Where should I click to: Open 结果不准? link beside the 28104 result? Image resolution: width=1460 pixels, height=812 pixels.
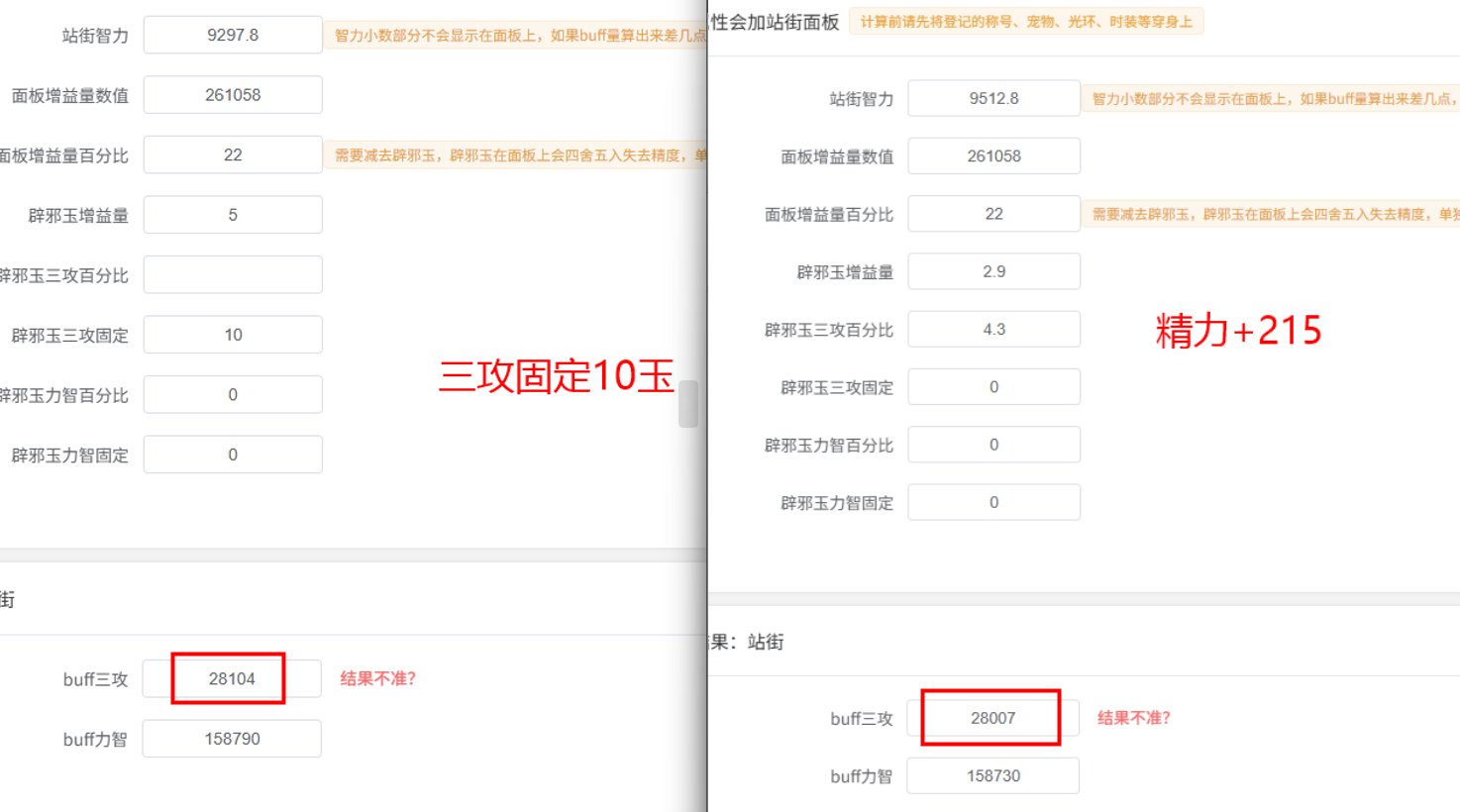[377, 679]
